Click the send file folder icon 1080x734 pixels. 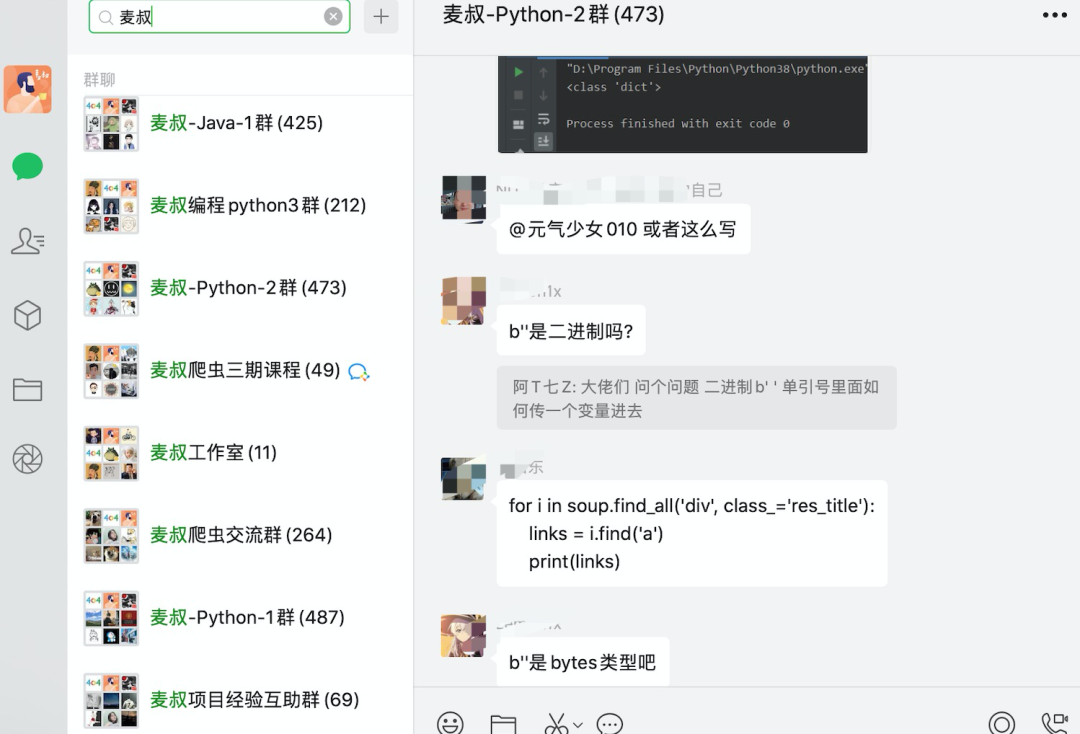click(503, 724)
